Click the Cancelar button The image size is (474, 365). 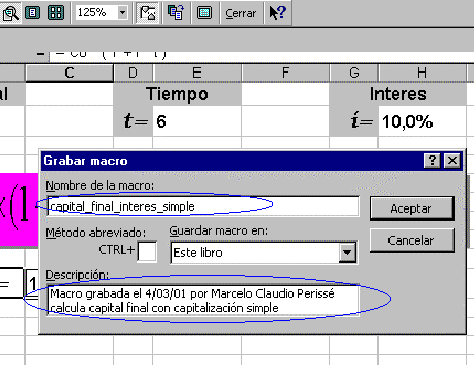click(x=412, y=240)
